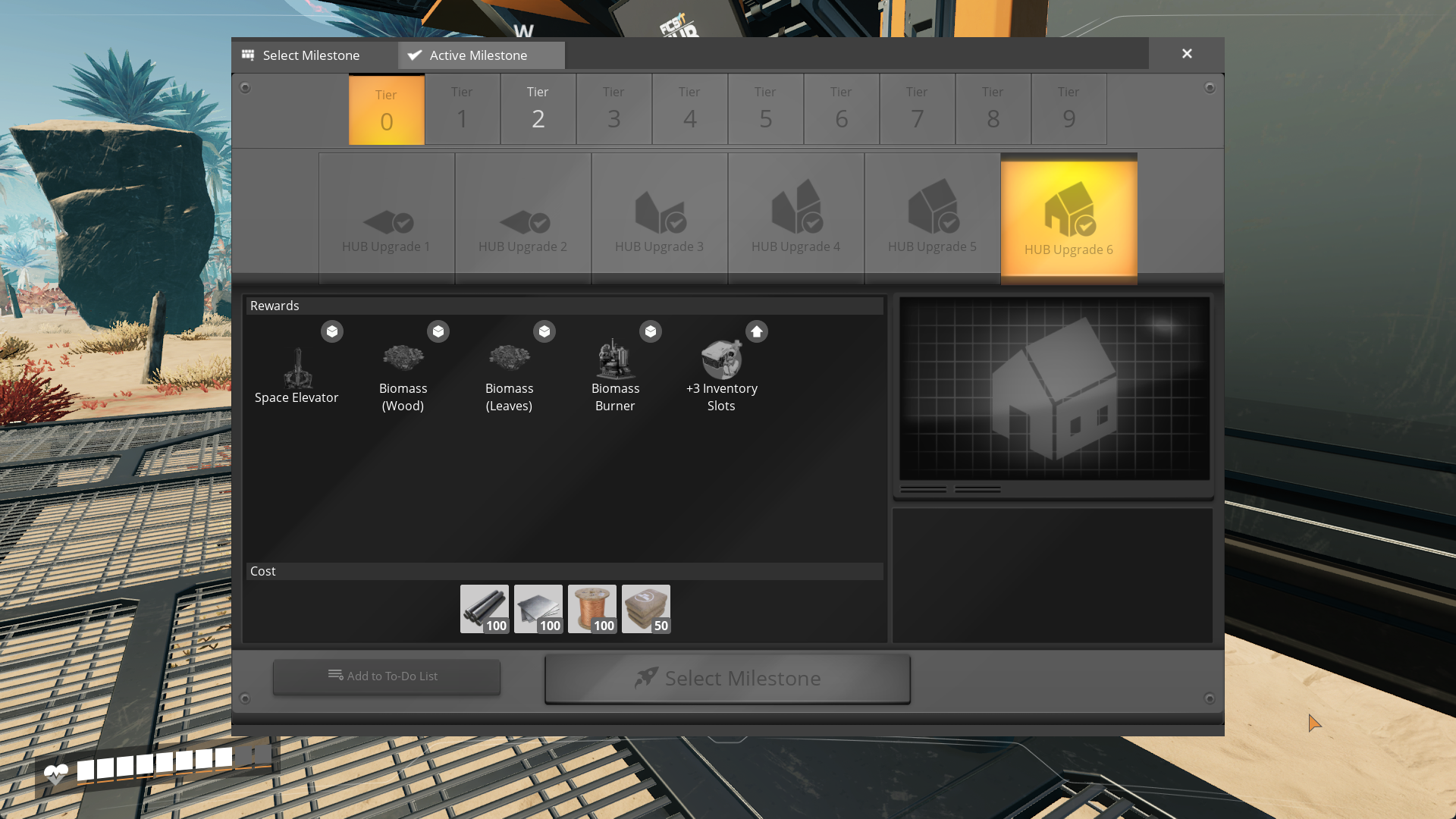Click the HUB house preview image
The width and height of the screenshot is (1456, 819).
pyautogui.click(x=1055, y=388)
